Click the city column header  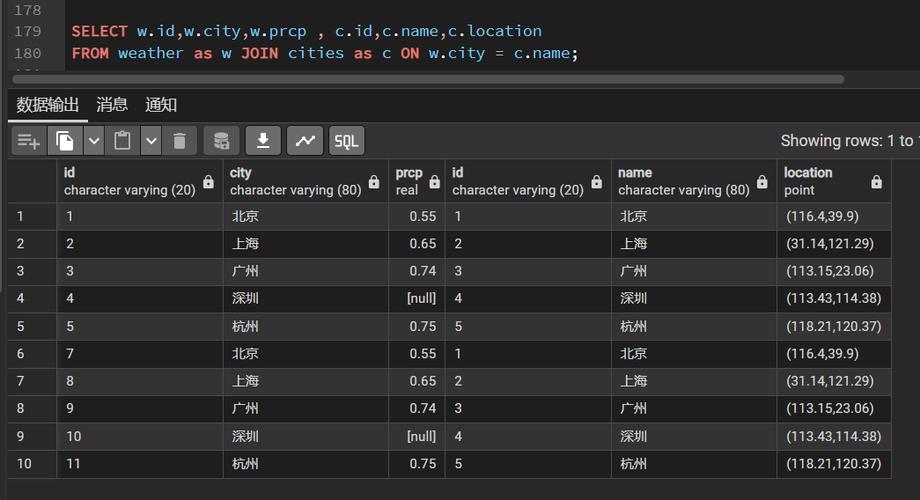pyautogui.click(x=306, y=181)
